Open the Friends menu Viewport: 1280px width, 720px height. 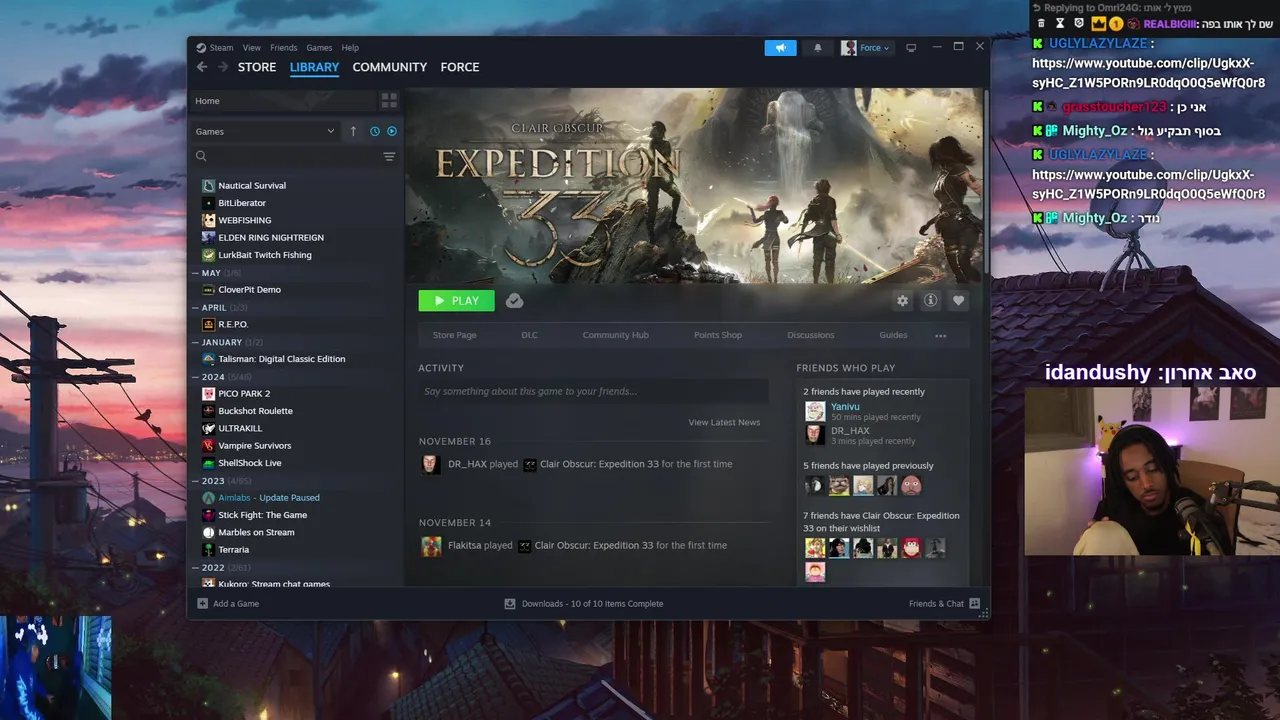click(283, 47)
